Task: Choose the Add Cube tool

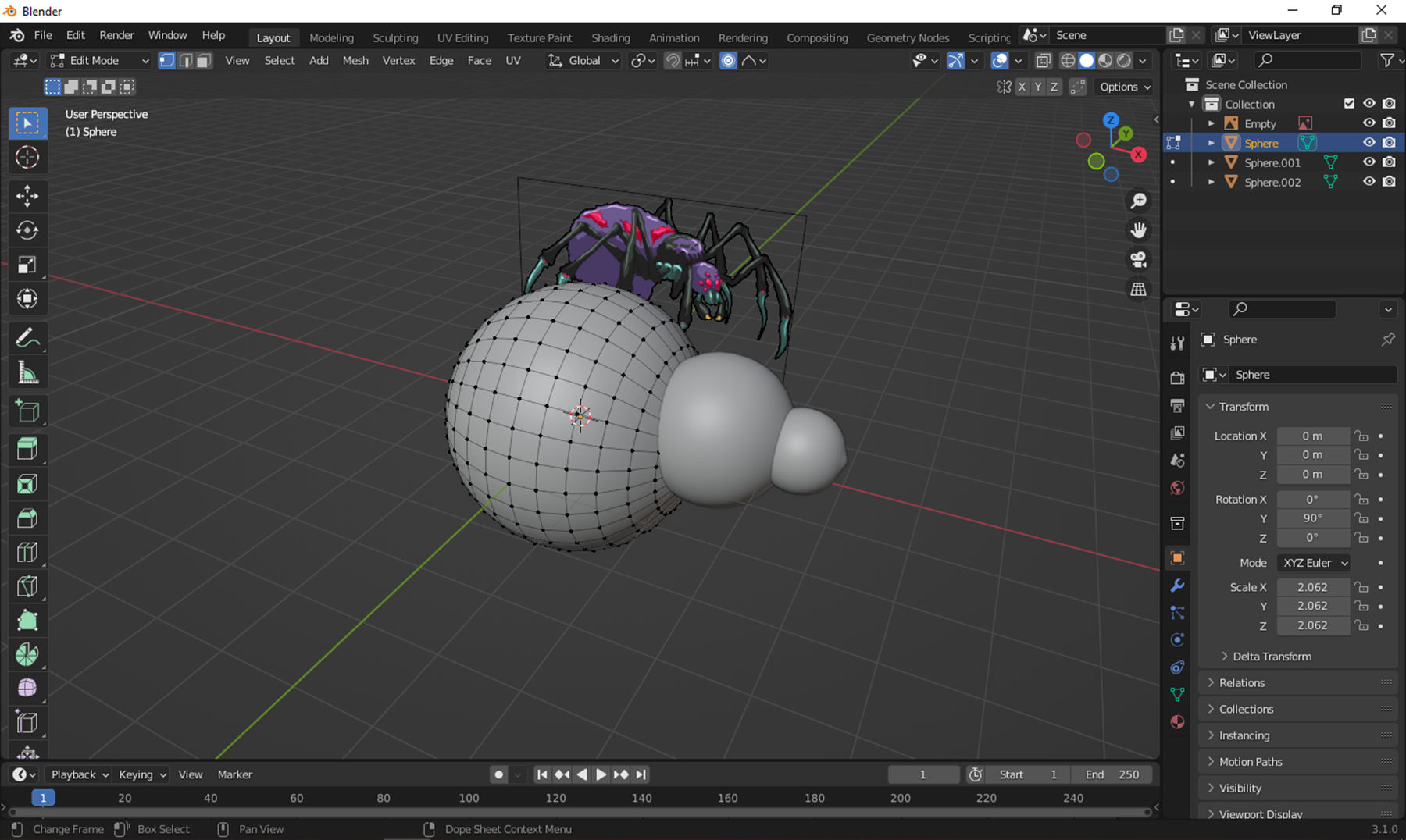Action: pos(27,411)
